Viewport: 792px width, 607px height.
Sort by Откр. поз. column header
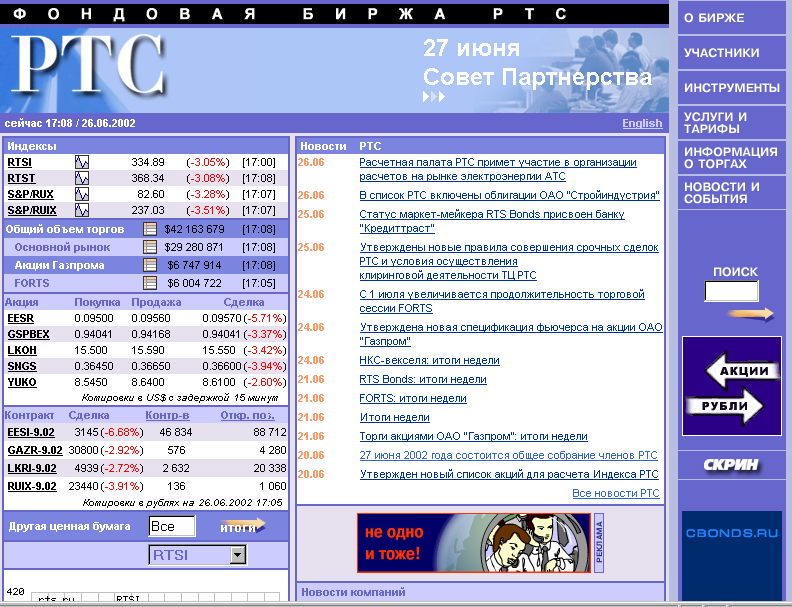point(248,415)
